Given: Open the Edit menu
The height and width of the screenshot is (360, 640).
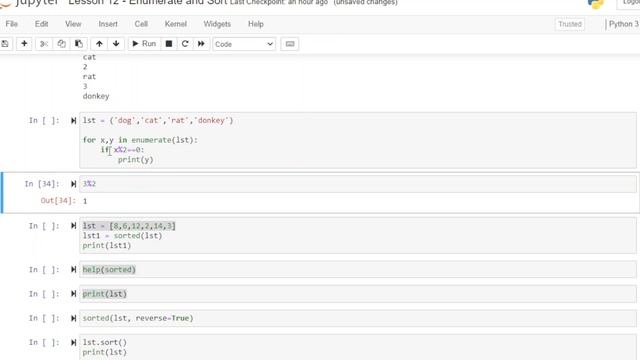Looking at the screenshot, I should pos(42,24).
